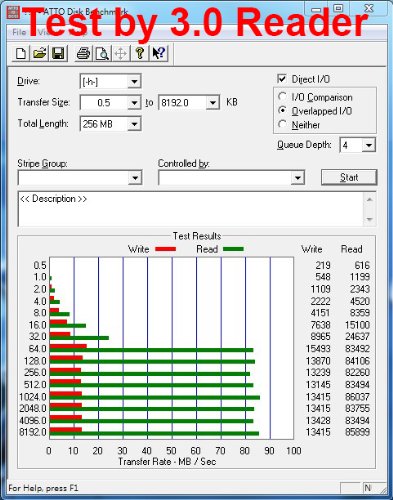Image resolution: width=393 pixels, height=500 pixels.
Task: Click the write value 2222
Action: (320, 301)
